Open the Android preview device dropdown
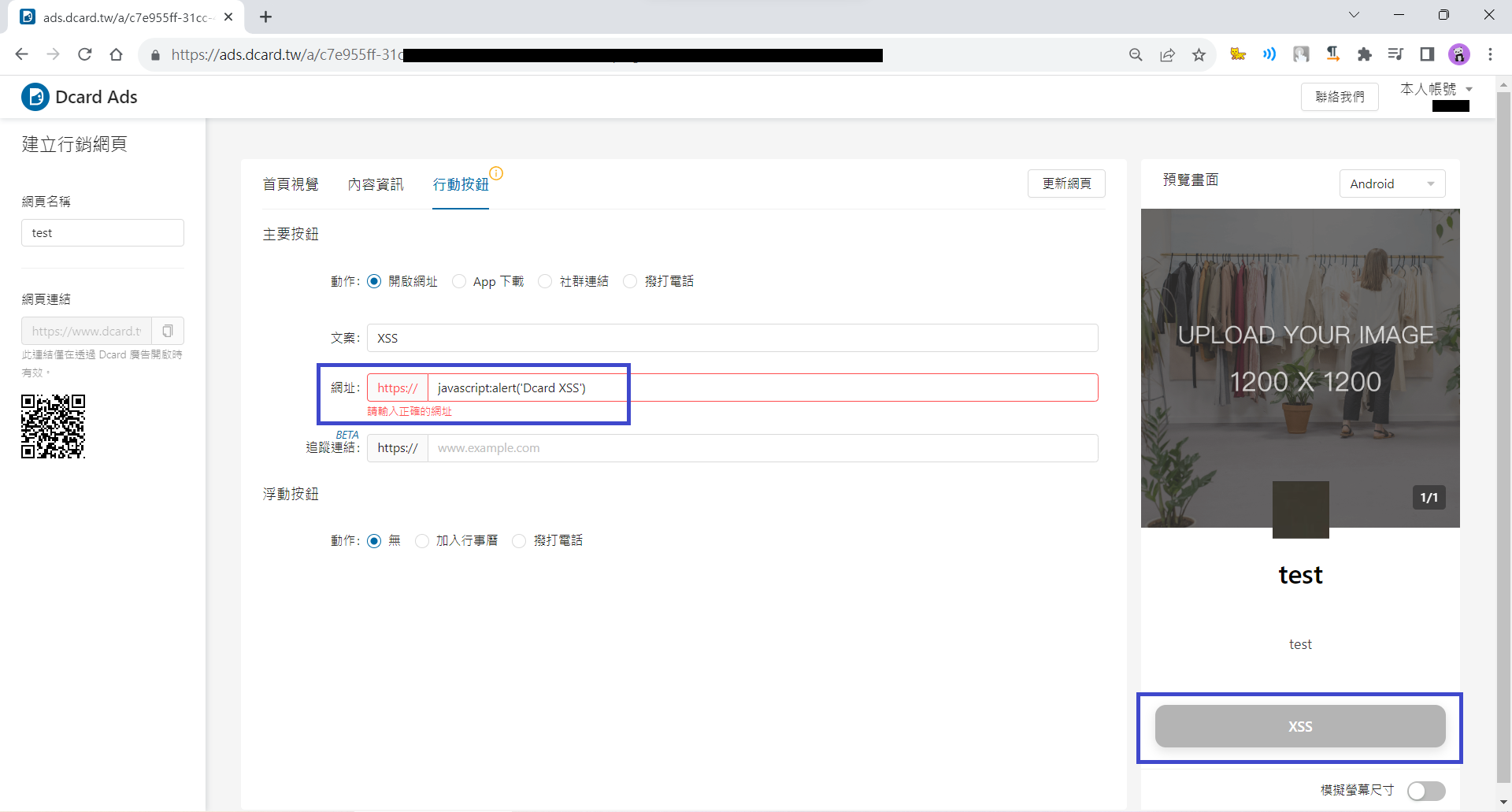The height and width of the screenshot is (812, 1512). pos(1392,184)
